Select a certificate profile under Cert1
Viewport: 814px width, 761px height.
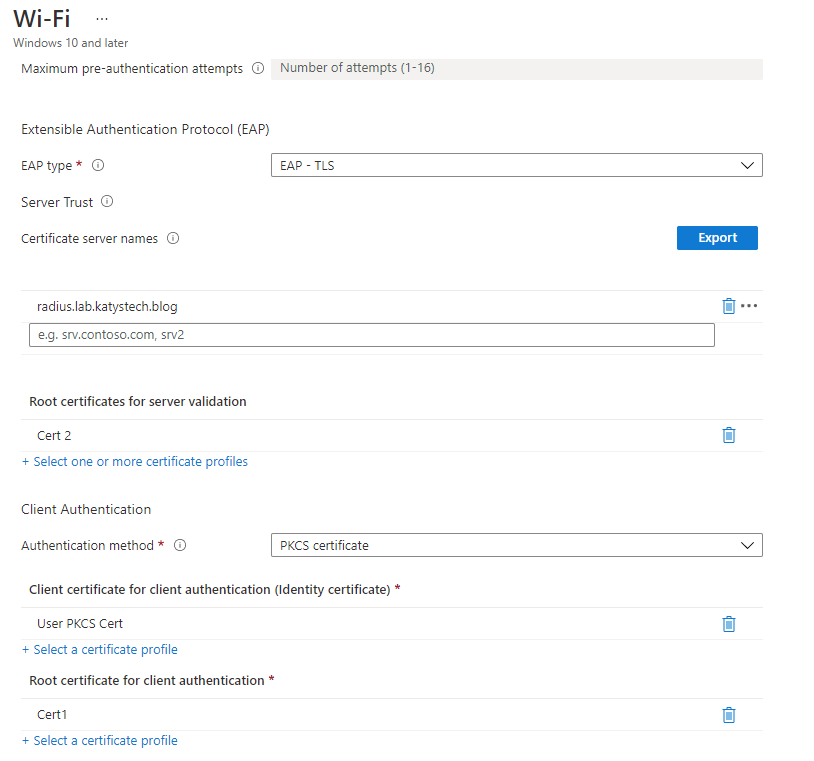click(100, 741)
